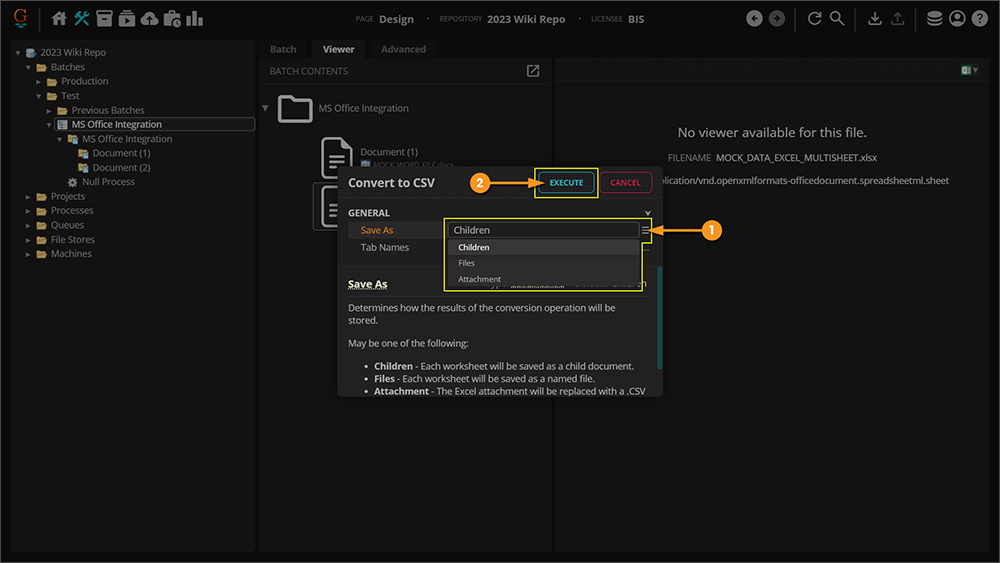Select the Null Process tree item
This screenshot has height=563, width=1000.
click(x=108, y=182)
